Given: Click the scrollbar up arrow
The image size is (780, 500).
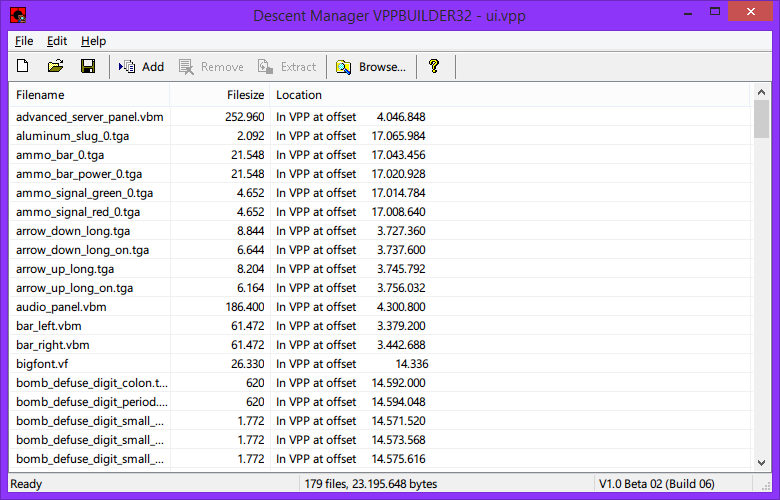Looking at the screenshot, I should tap(761, 93).
